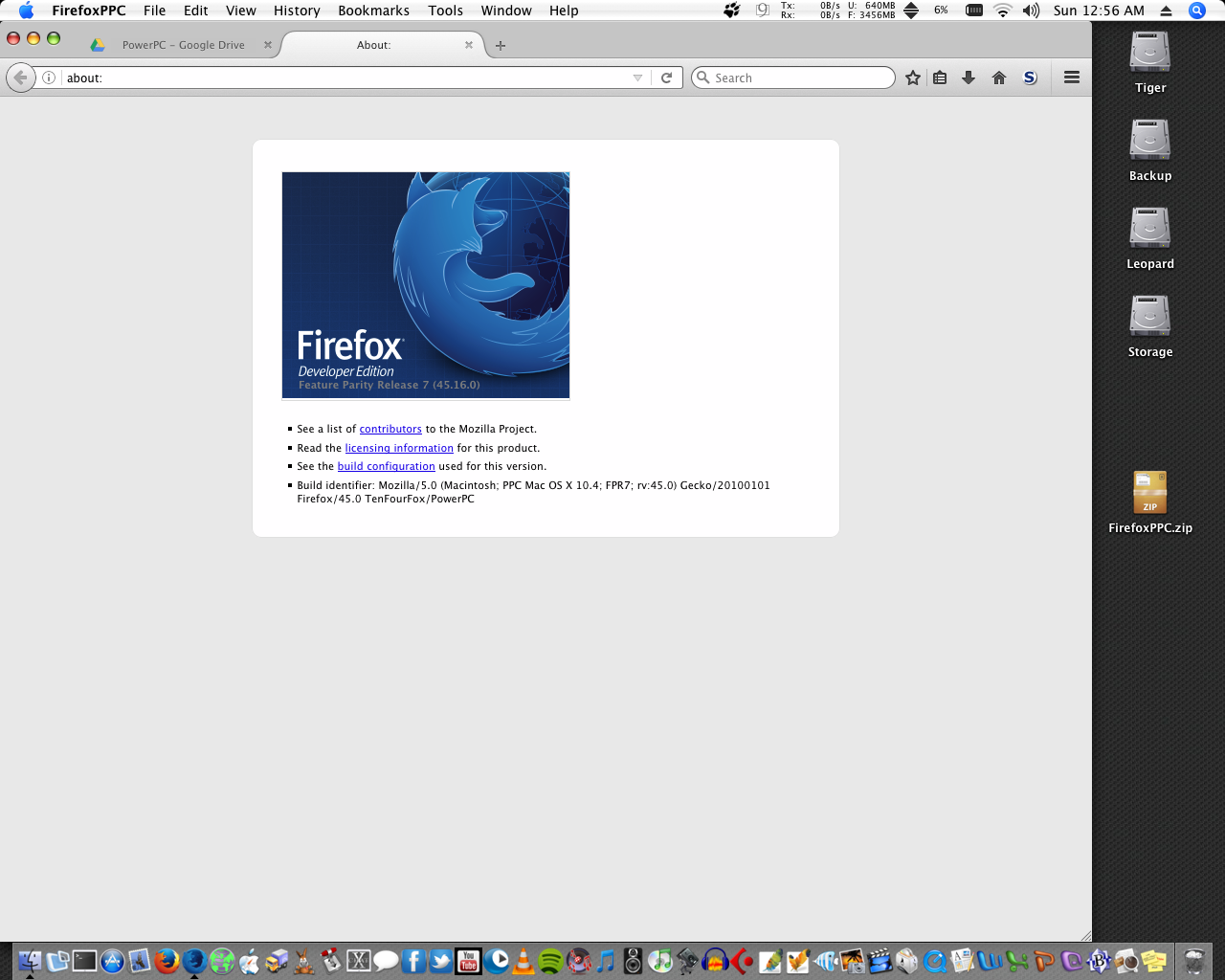Open the View menu
The image size is (1225, 980).
coord(241,11)
